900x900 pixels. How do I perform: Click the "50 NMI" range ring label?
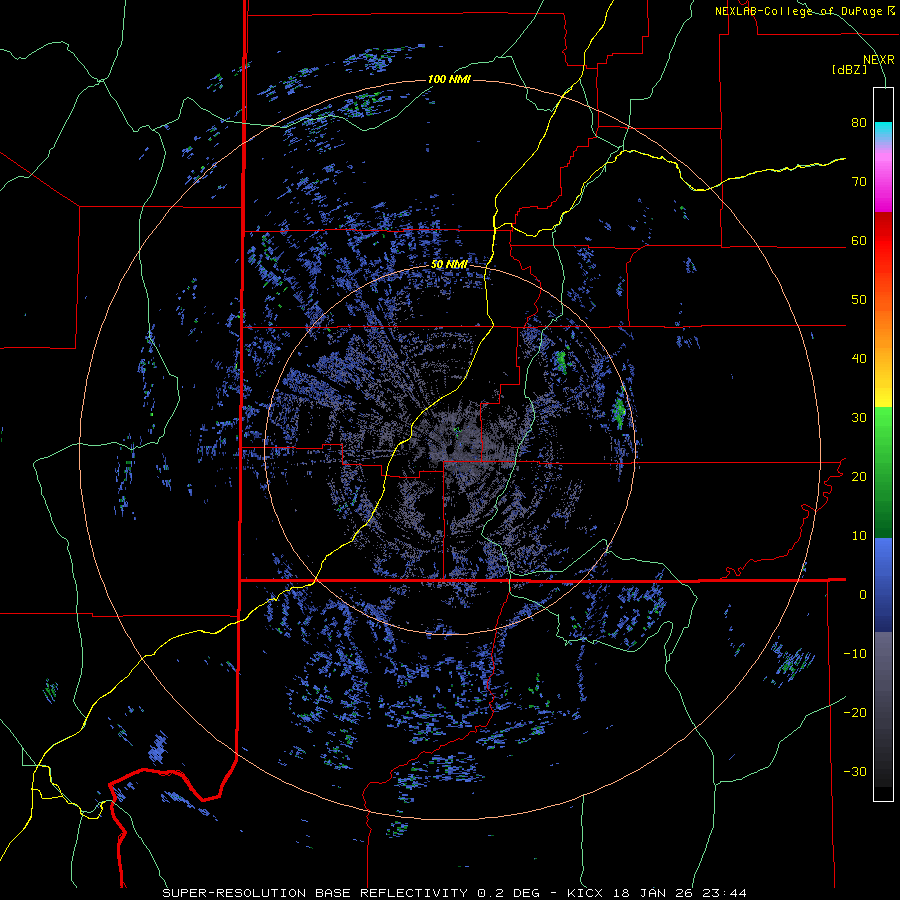[449, 265]
